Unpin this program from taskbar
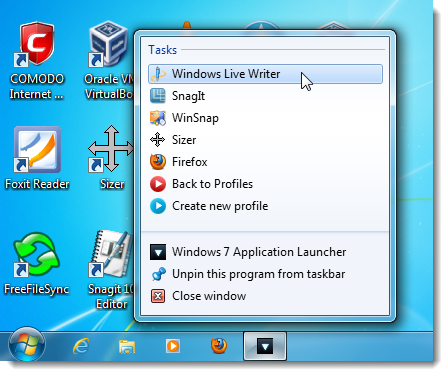 [x=265, y=274]
